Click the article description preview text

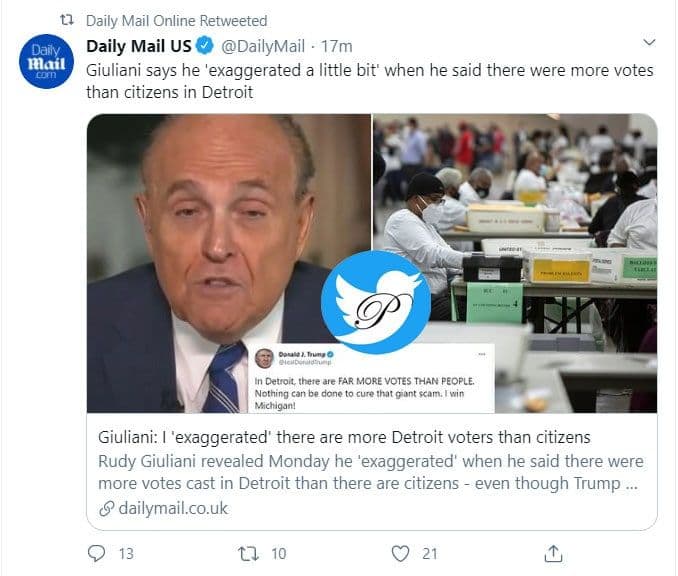pyautogui.click(x=370, y=472)
